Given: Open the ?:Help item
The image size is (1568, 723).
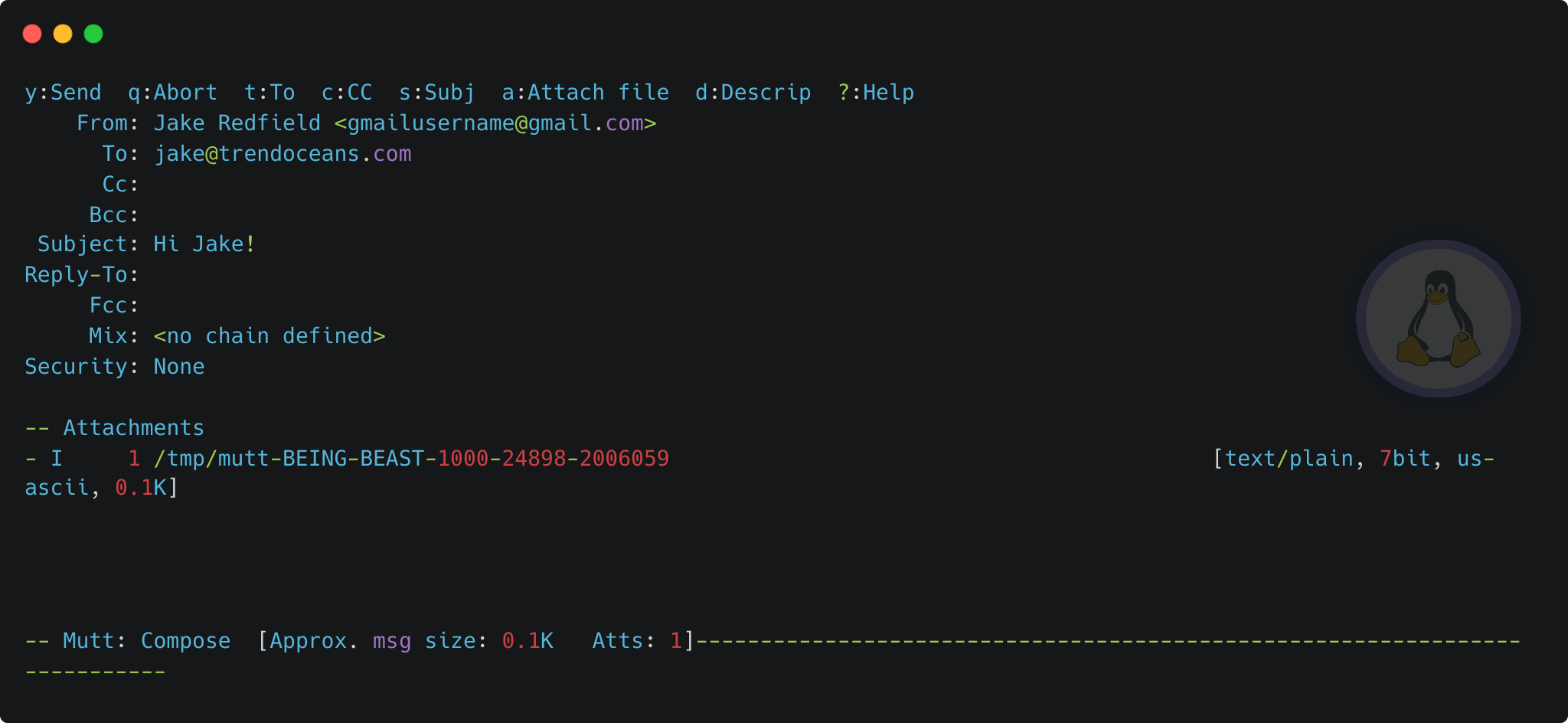Looking at the screenshot, I should [876, 93].
